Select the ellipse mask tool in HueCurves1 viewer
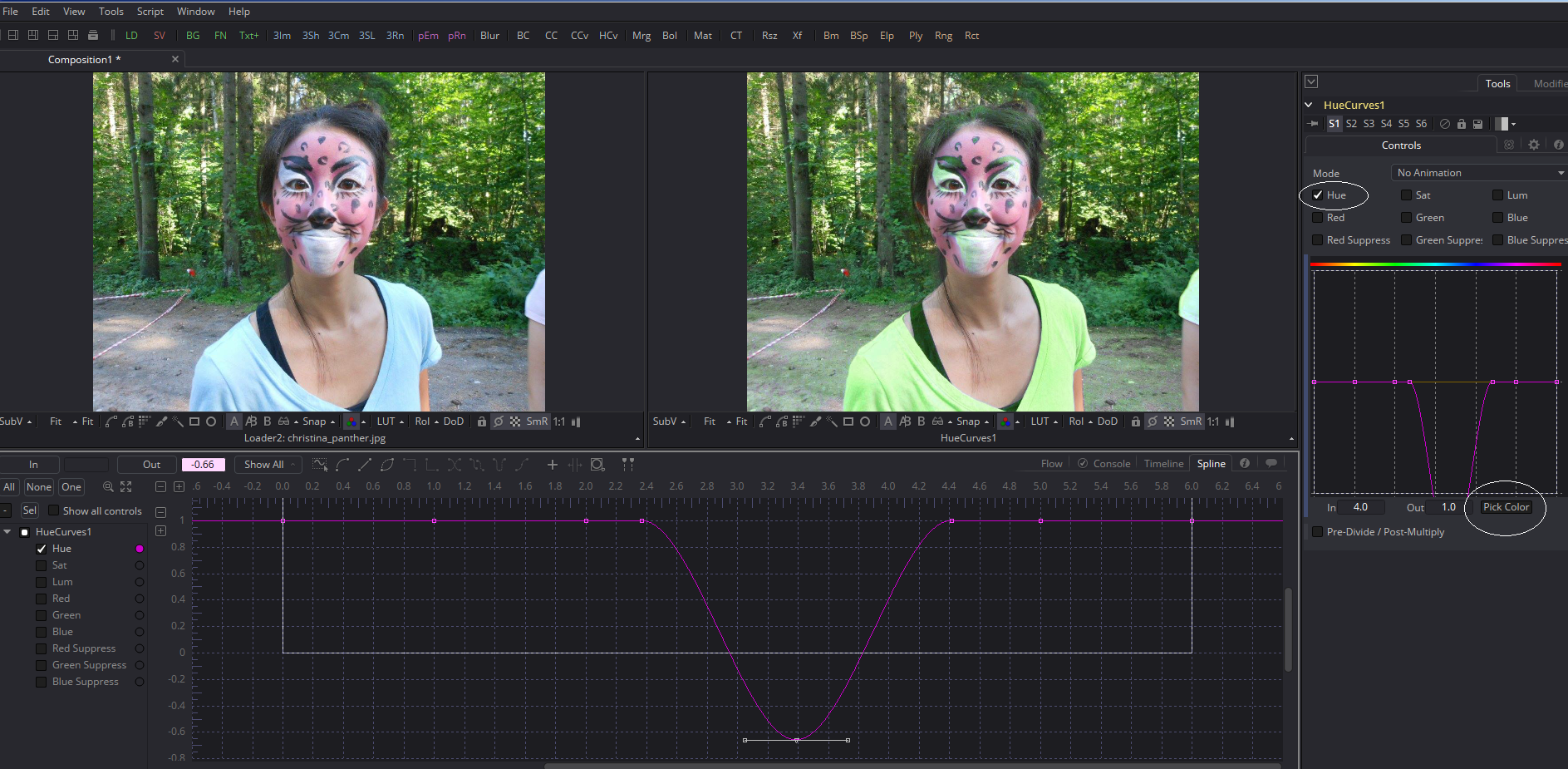1568x769 pixels. pyautogui.click(x=865, y=421)
